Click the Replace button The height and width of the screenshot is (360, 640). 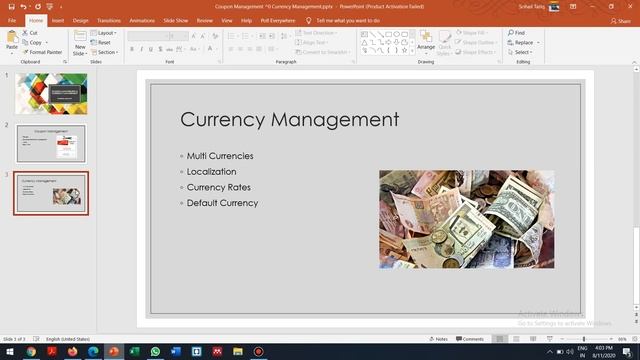(x=520, y=42)
